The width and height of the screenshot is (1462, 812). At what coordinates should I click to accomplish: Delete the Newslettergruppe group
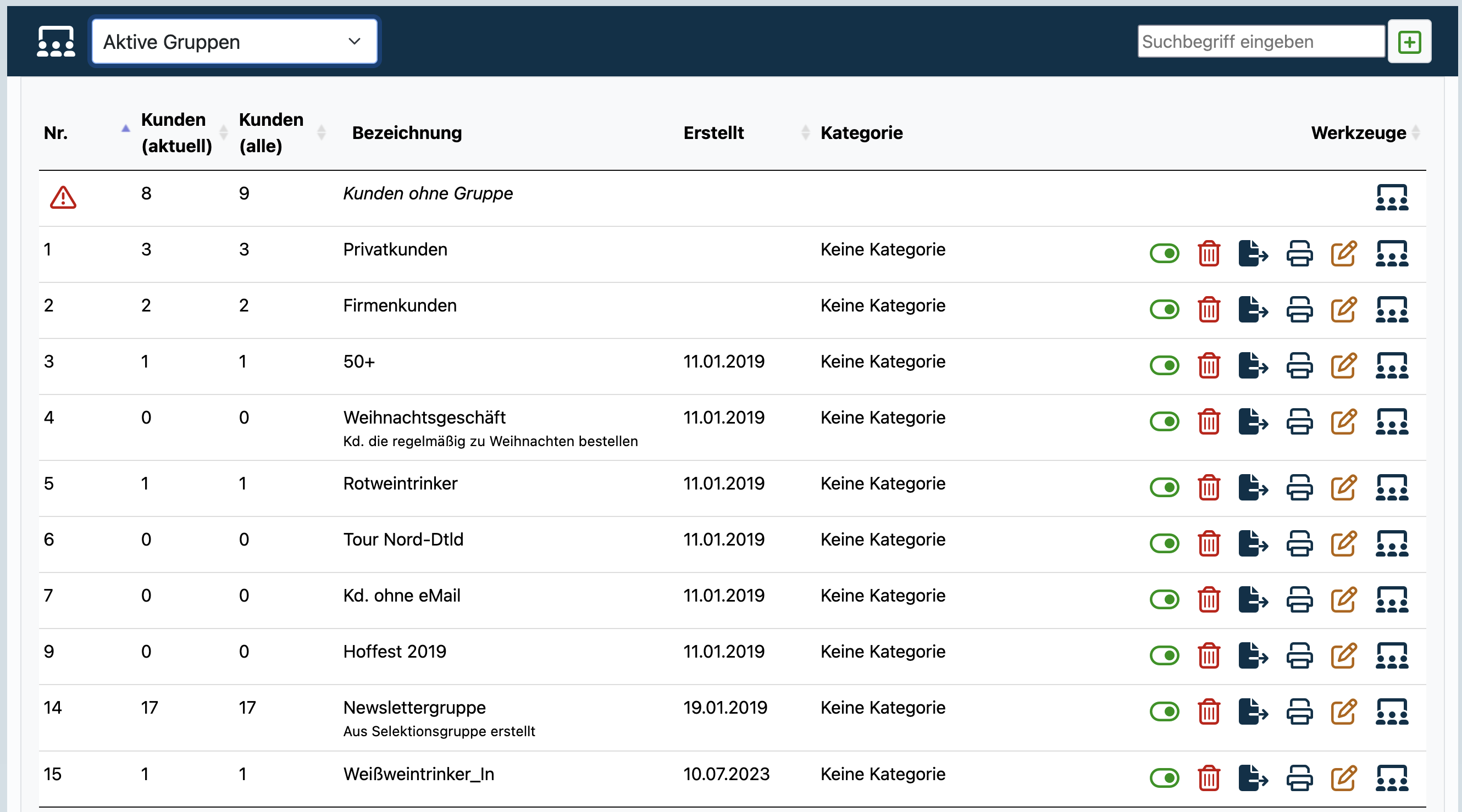coord(1208,711)
